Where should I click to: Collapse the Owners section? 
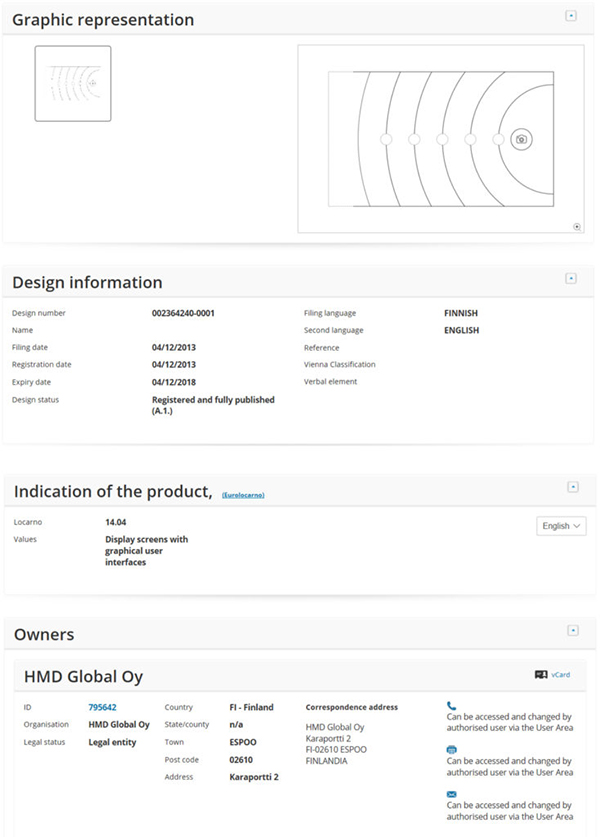click(x=571, y=631)
